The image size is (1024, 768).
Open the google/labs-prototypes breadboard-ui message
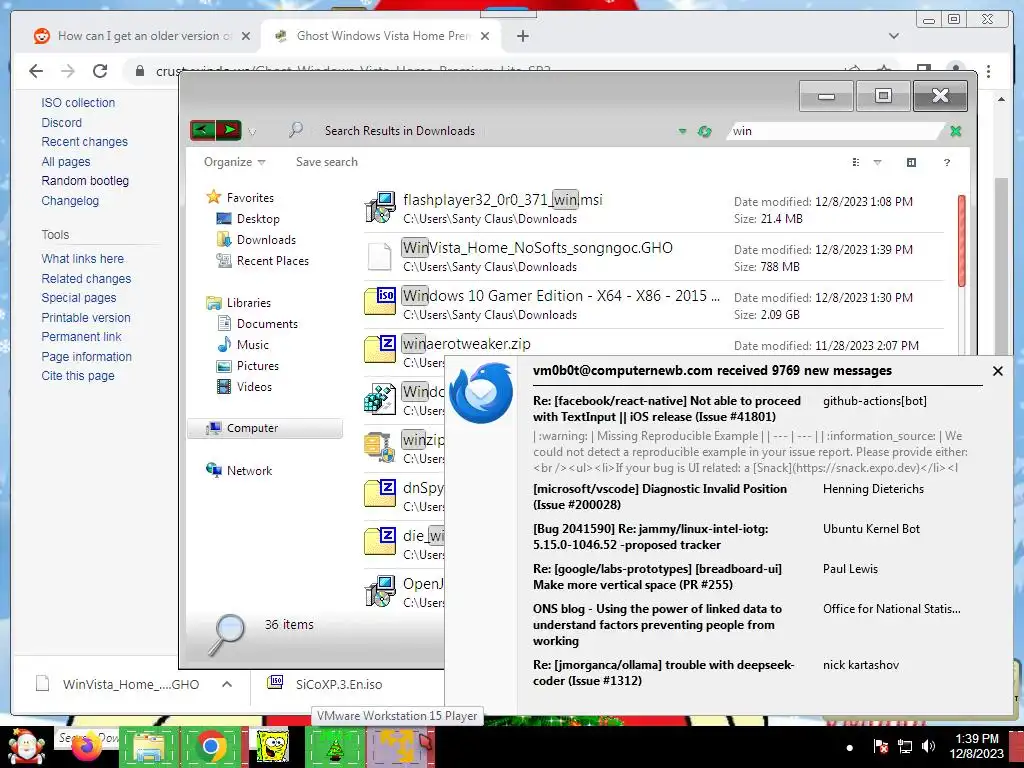[x=657, y=577]
